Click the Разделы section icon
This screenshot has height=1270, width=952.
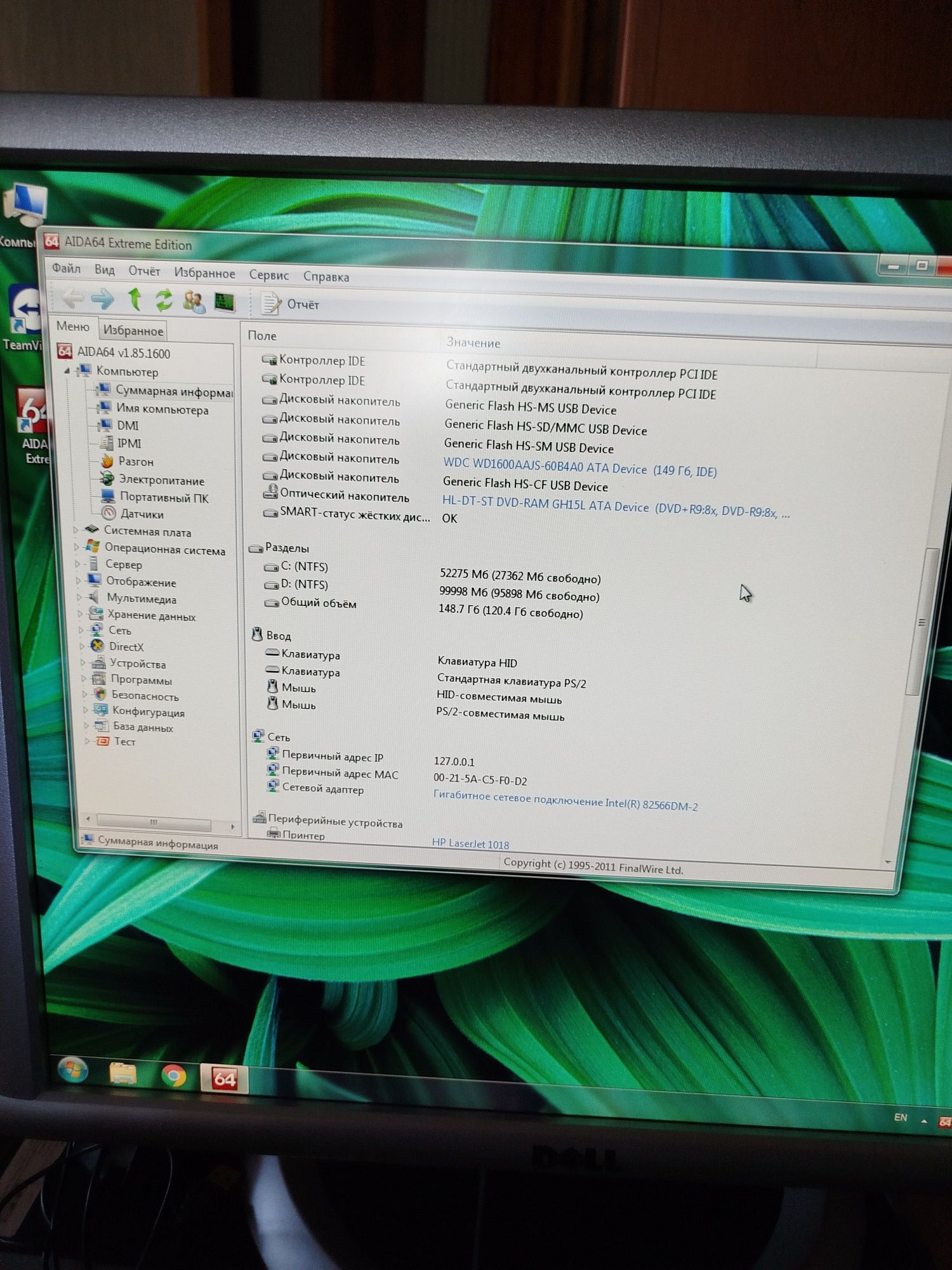coord(256,548)
